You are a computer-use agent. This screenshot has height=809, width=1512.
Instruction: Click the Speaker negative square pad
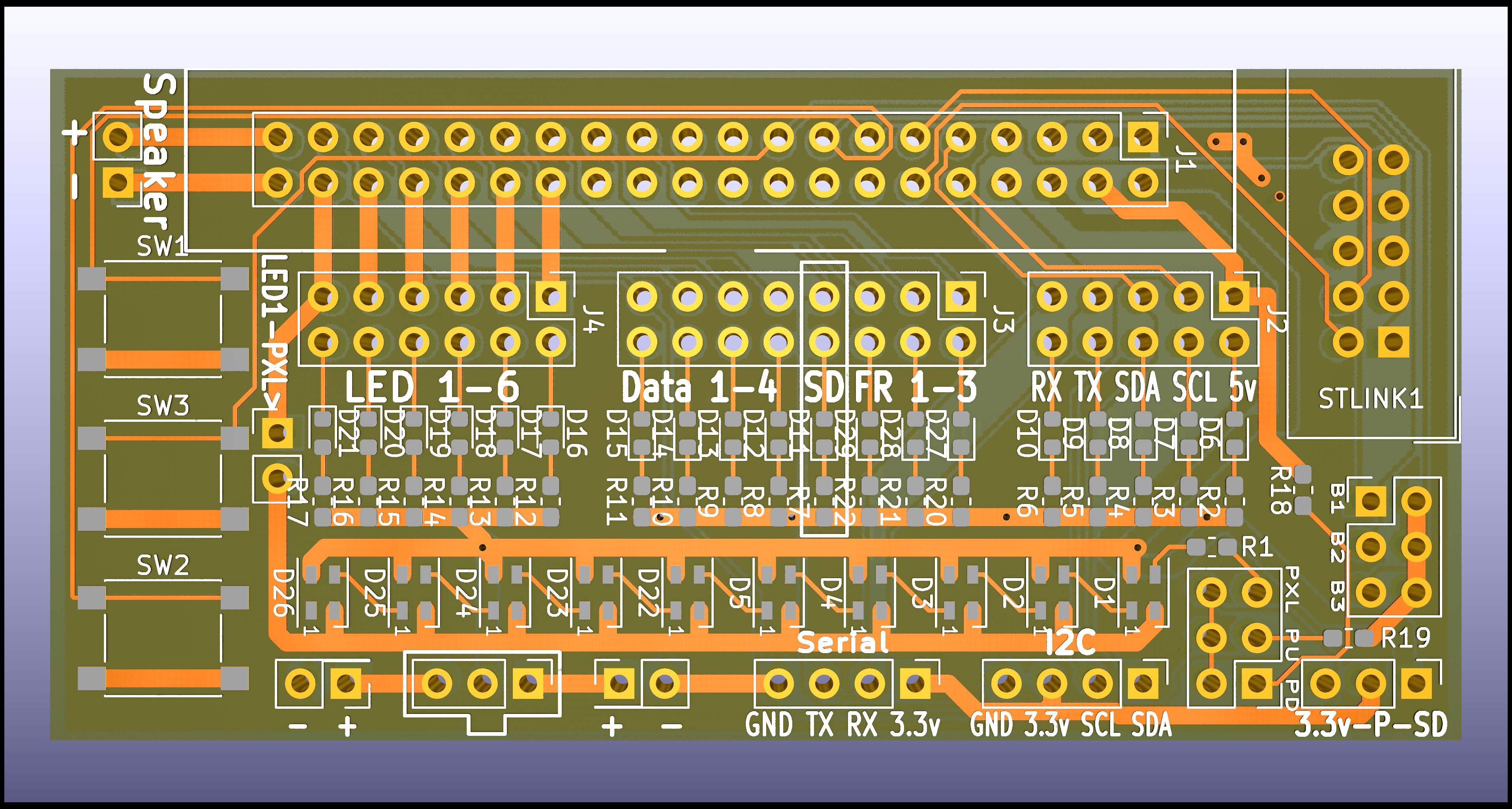118,182
